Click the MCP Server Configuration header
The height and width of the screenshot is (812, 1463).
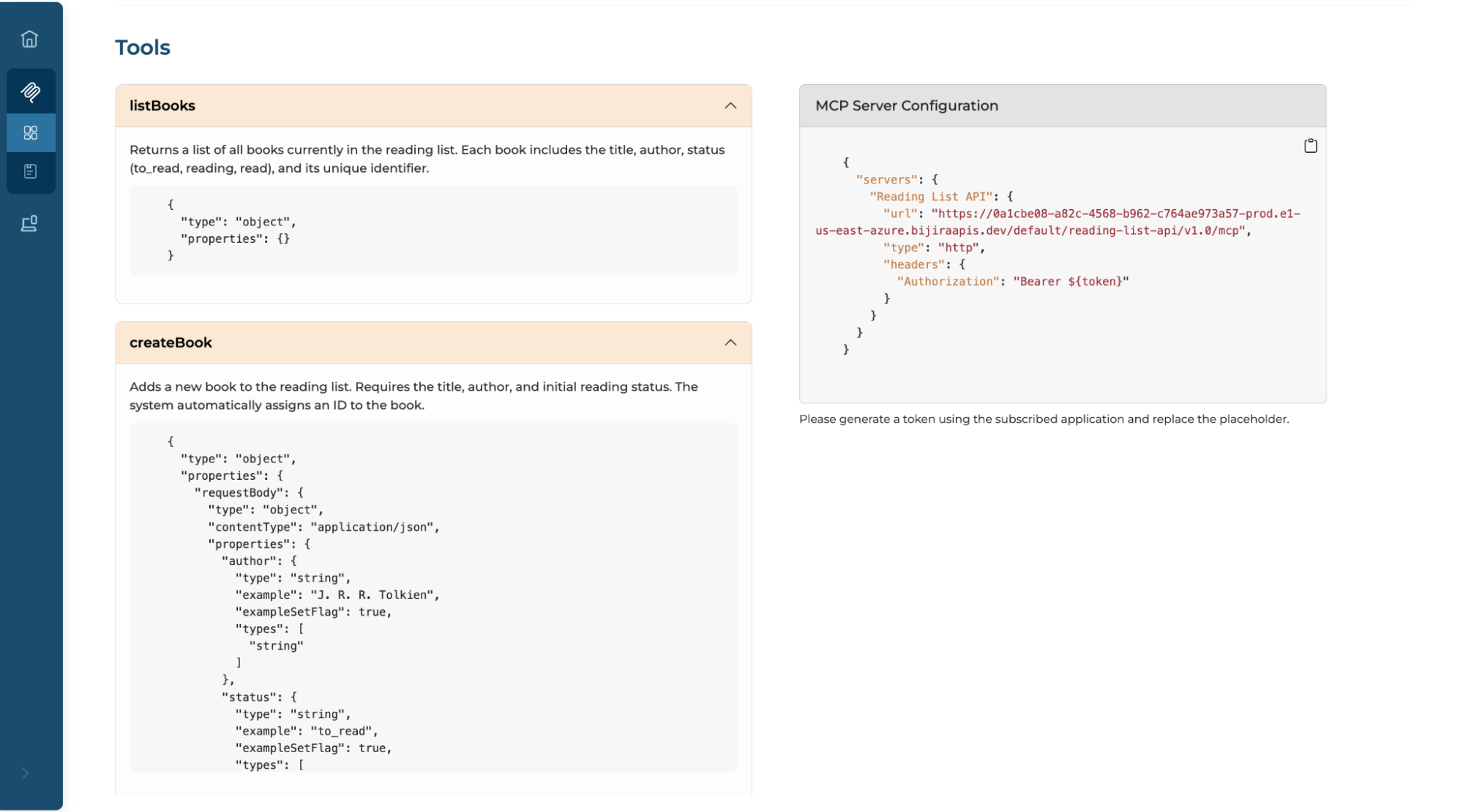[906, 106]
